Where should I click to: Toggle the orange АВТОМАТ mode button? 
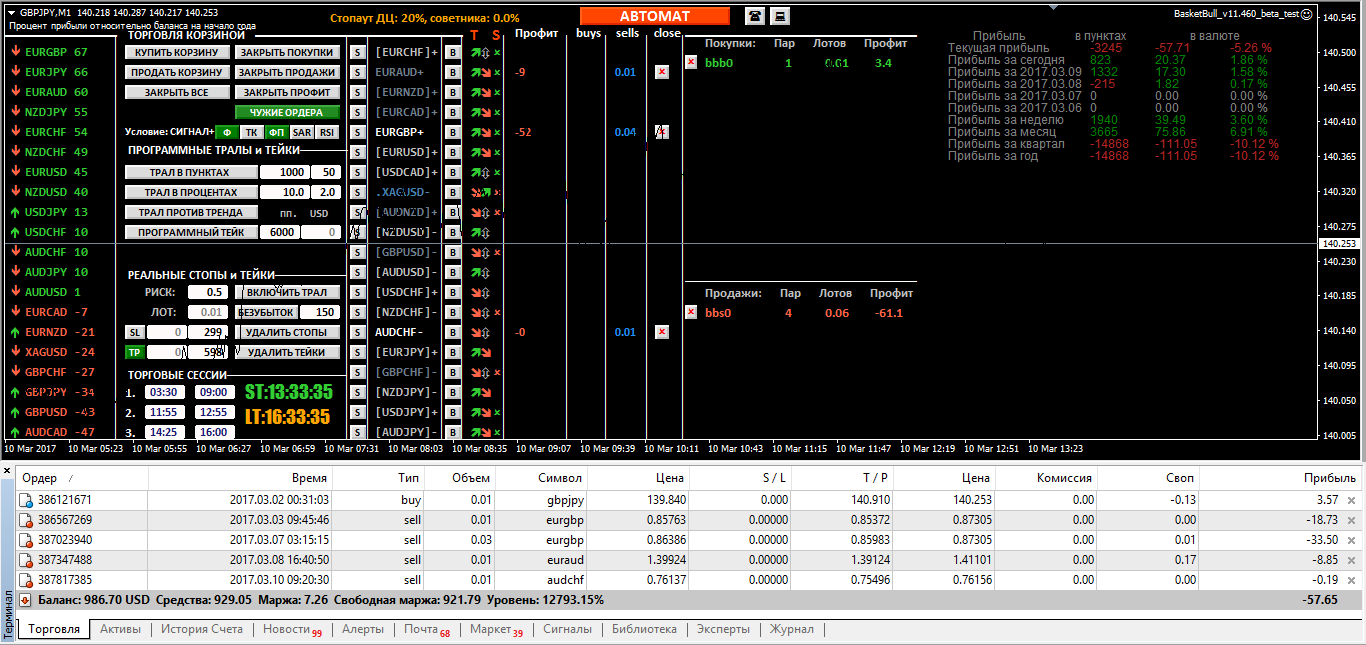click(654, 16)
